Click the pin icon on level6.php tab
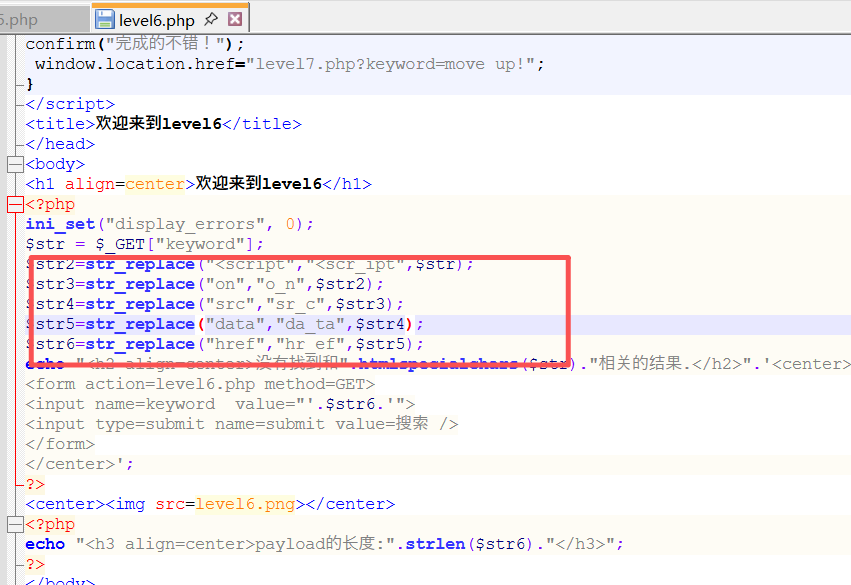This screenshot has height=585, width=851. 210,20
